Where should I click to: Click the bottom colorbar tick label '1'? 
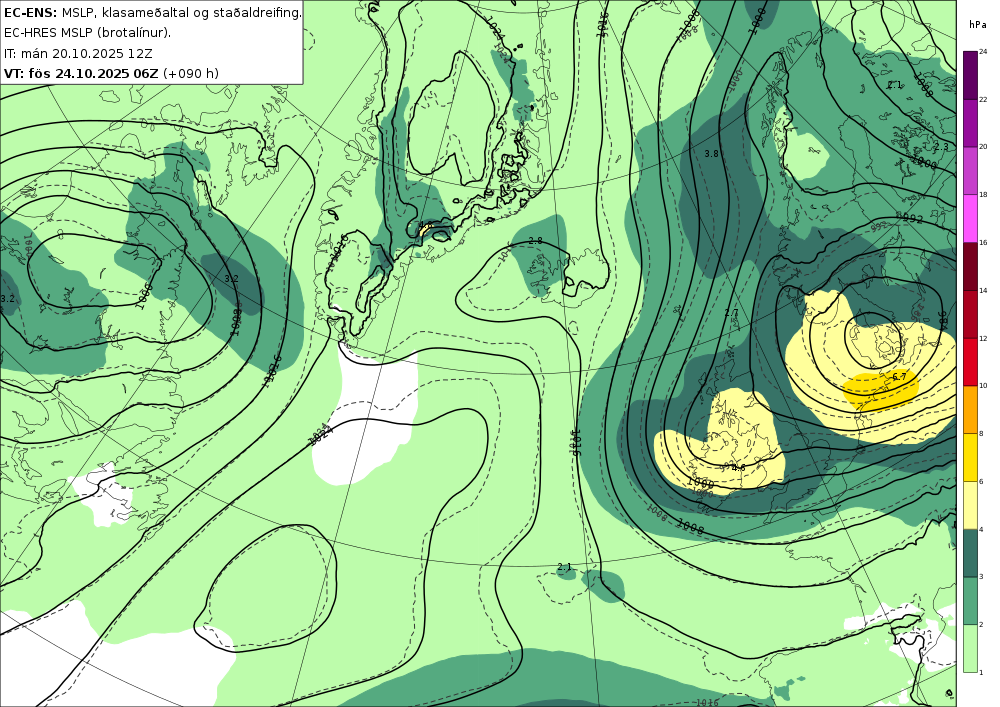coord(981,672)
